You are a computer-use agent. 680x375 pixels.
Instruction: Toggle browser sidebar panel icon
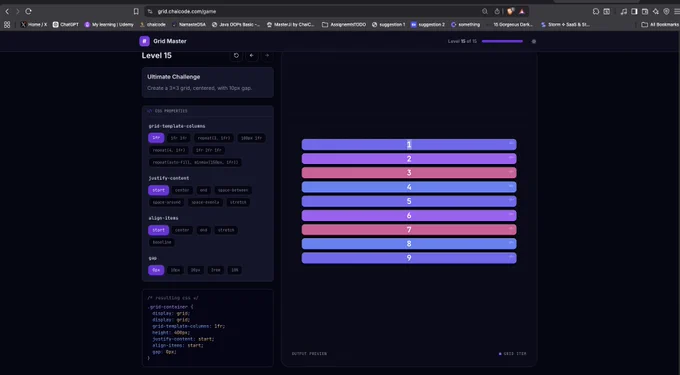(634, 11)
